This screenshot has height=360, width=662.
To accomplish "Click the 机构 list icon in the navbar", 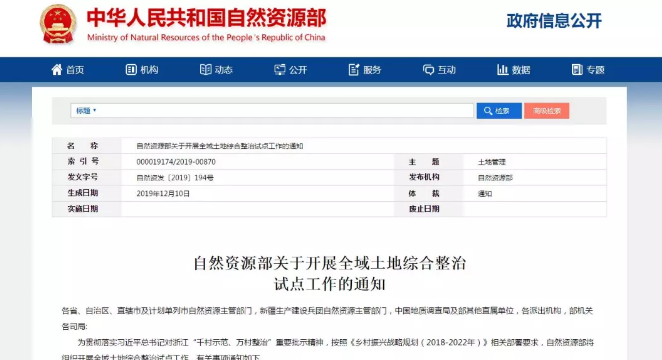I will point(131,70).
